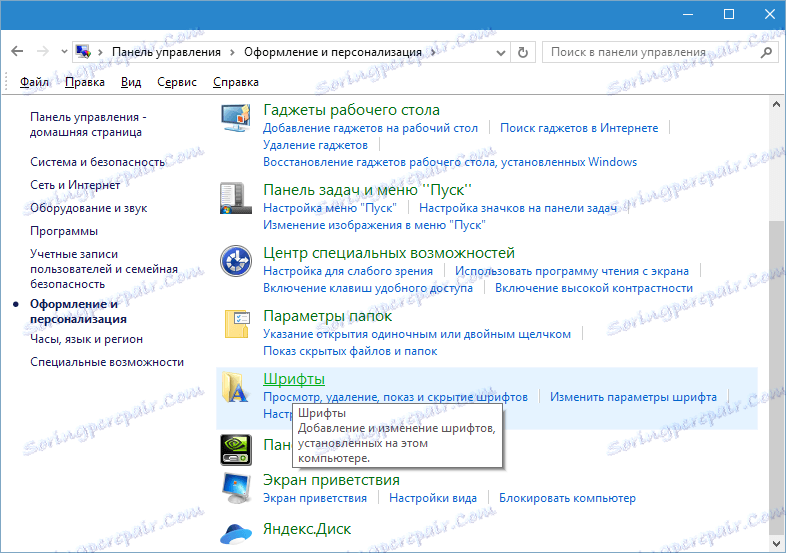Click the Control Panel address bar icon

(83, 52)
